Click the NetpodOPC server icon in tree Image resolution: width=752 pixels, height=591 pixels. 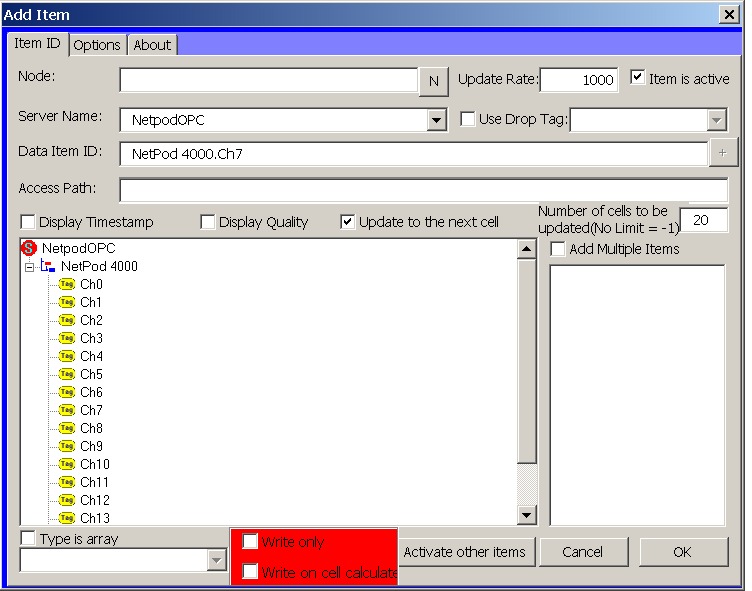tap(29, 248)
